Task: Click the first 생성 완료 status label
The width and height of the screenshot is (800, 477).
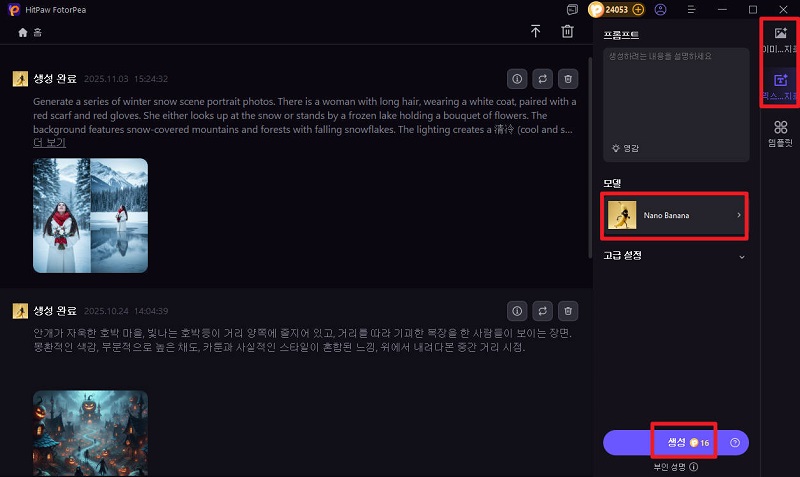Action: point(55,79)
